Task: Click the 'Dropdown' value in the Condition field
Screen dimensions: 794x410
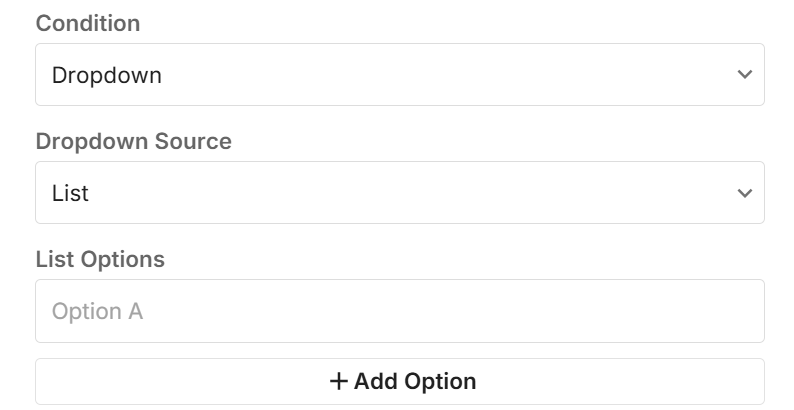Action: point(107,75)
